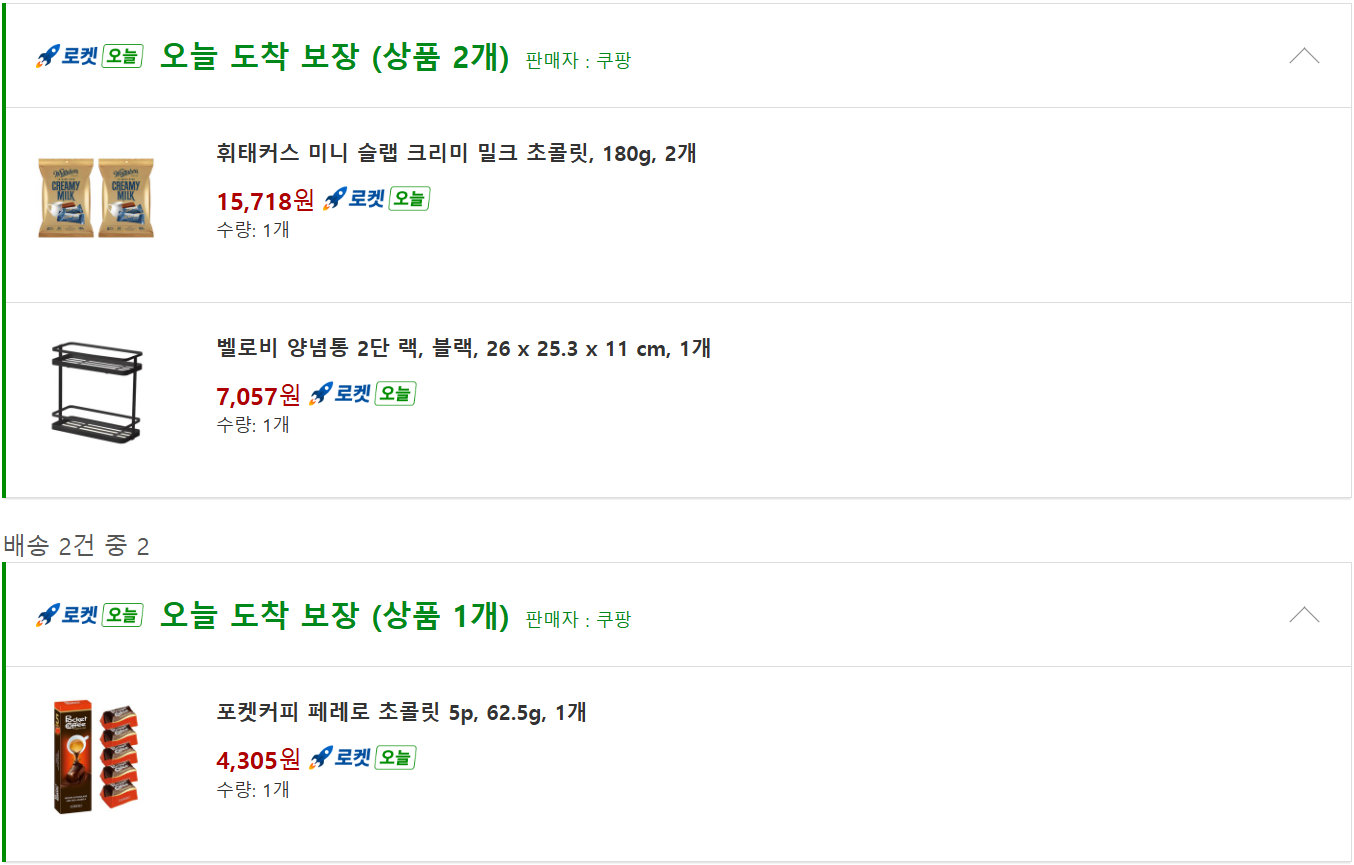Click 판매자 : 쿠팡 in the two-item header
The width and height of the screenshot is (1354, 865).
click(x=578, y=61)
